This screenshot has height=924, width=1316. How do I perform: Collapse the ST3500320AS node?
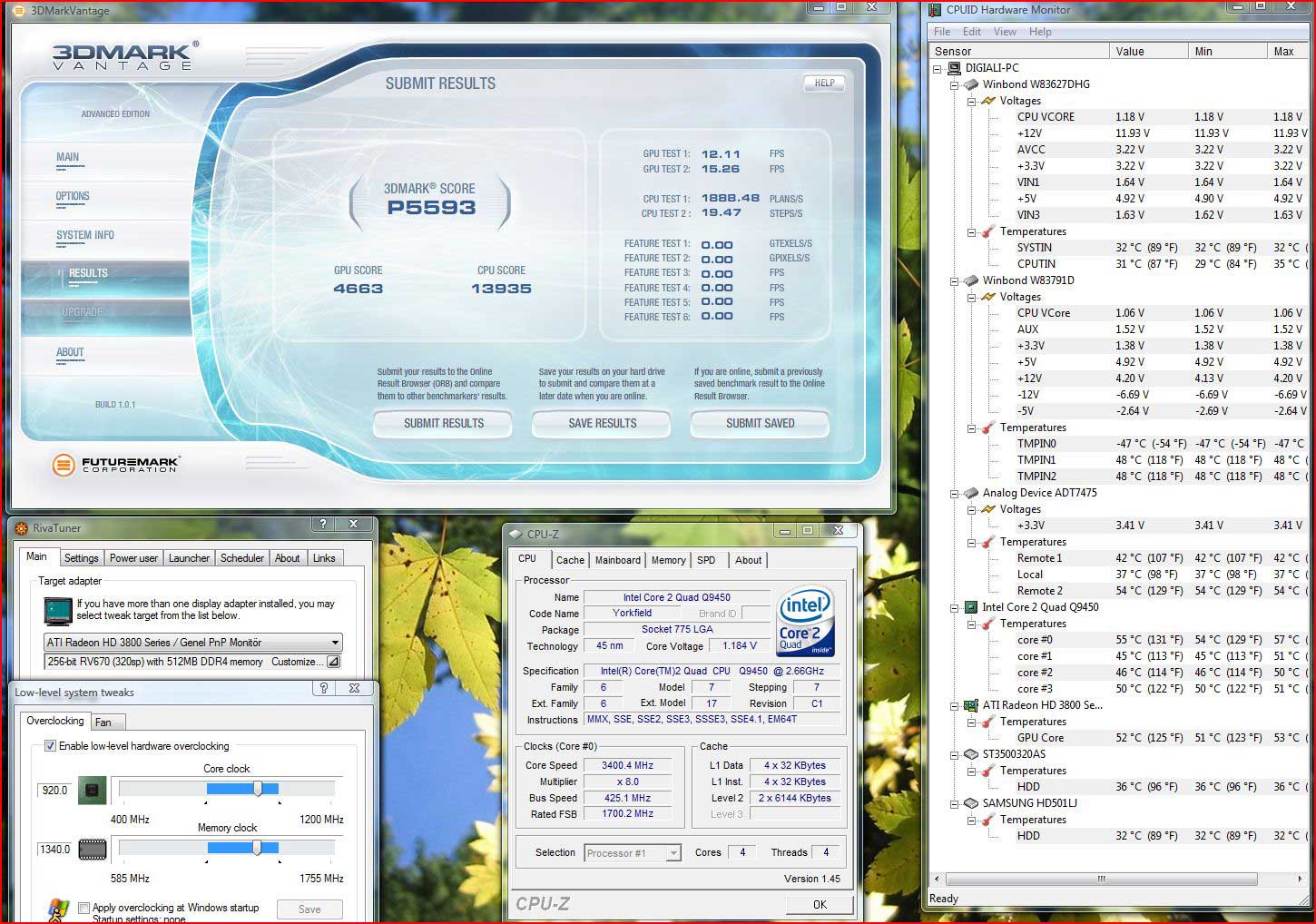955,754
